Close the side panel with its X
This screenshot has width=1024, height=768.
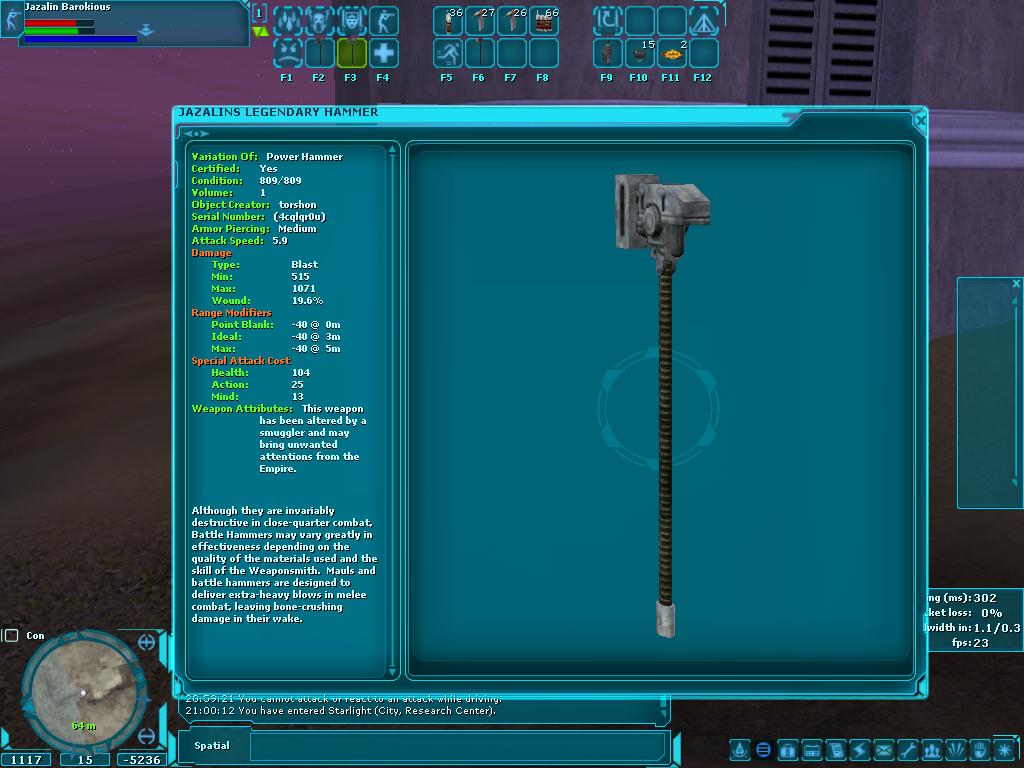point(1016,283)
